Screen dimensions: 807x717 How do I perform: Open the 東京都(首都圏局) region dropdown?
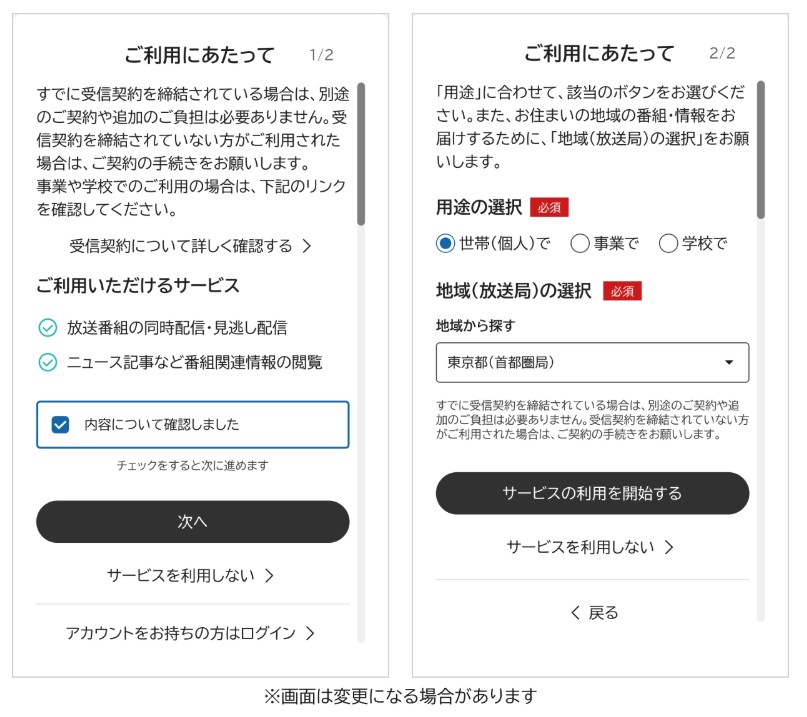tap(591, 362)
